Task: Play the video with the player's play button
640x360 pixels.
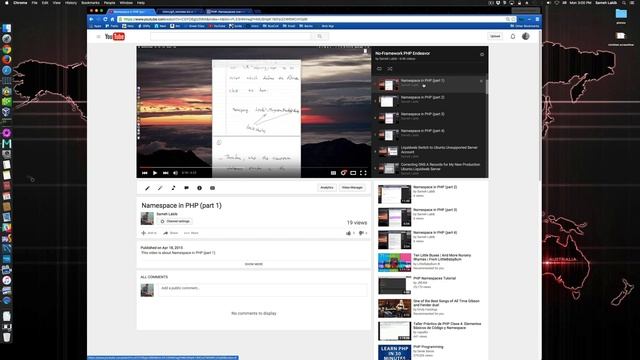Action: tap(155, 173)
